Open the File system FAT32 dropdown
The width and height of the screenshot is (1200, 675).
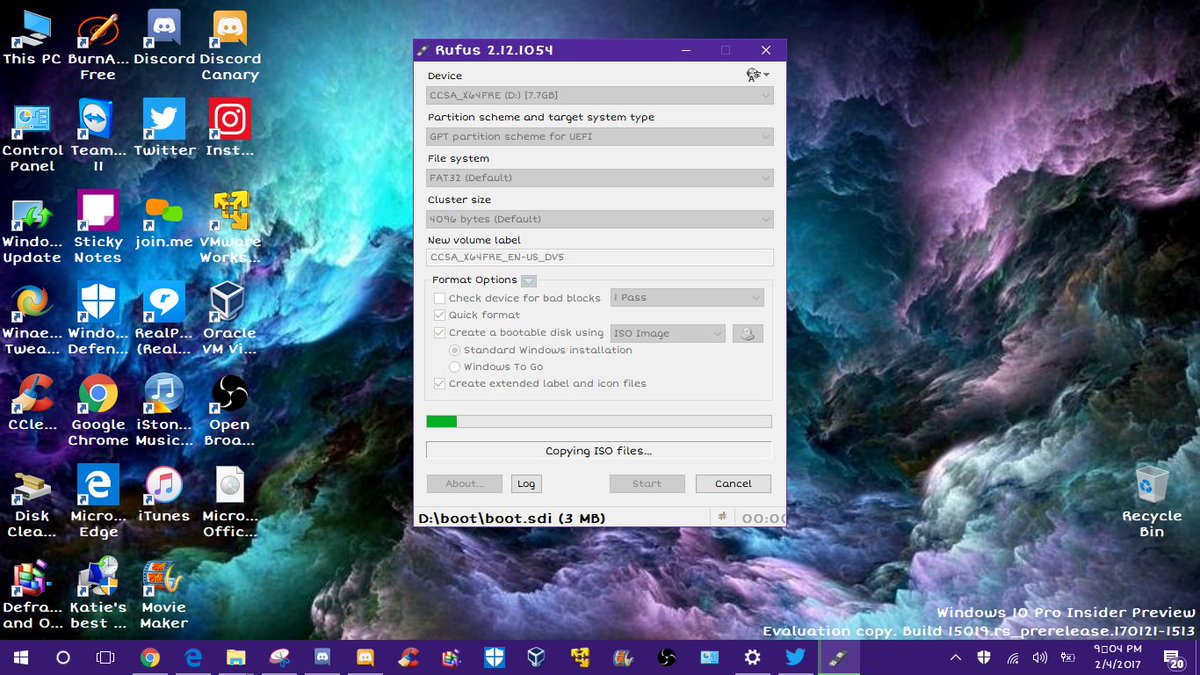pos(600,178)
